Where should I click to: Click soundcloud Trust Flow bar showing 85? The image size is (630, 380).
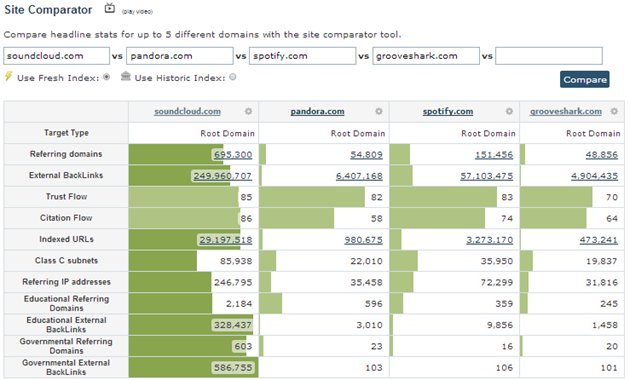(x=184, y=197)
